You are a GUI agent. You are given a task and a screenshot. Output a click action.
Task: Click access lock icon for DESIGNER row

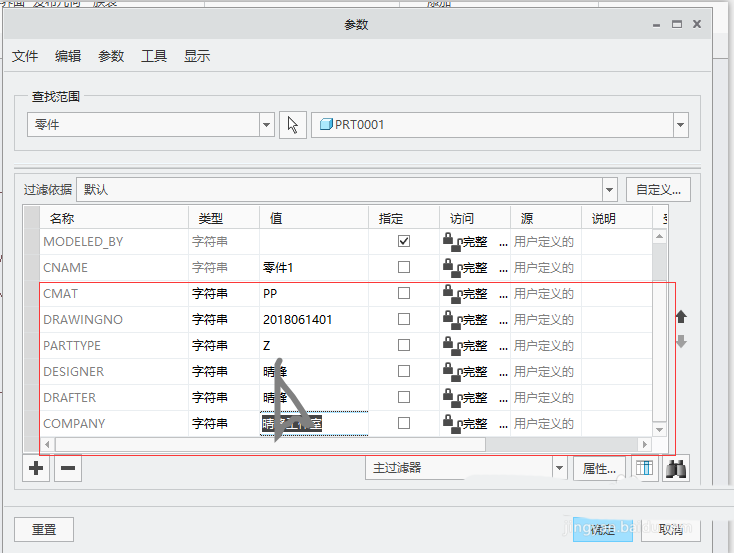(x=451, y=371)
